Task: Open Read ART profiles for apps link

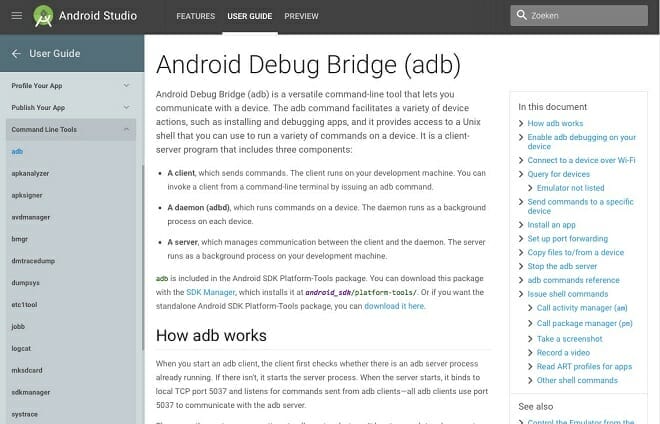Action: coord(584,367)
